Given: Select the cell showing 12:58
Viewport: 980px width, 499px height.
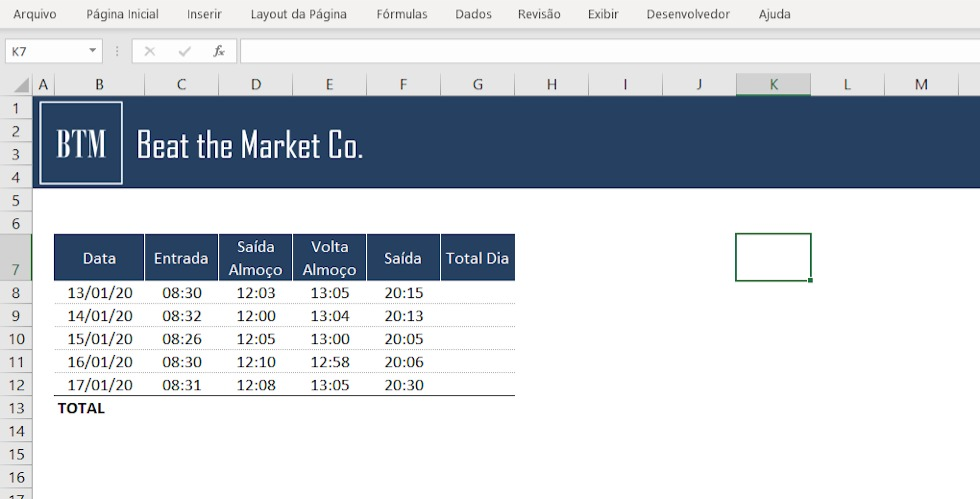Looking at the screenshot, I should (x=329, y=361).
